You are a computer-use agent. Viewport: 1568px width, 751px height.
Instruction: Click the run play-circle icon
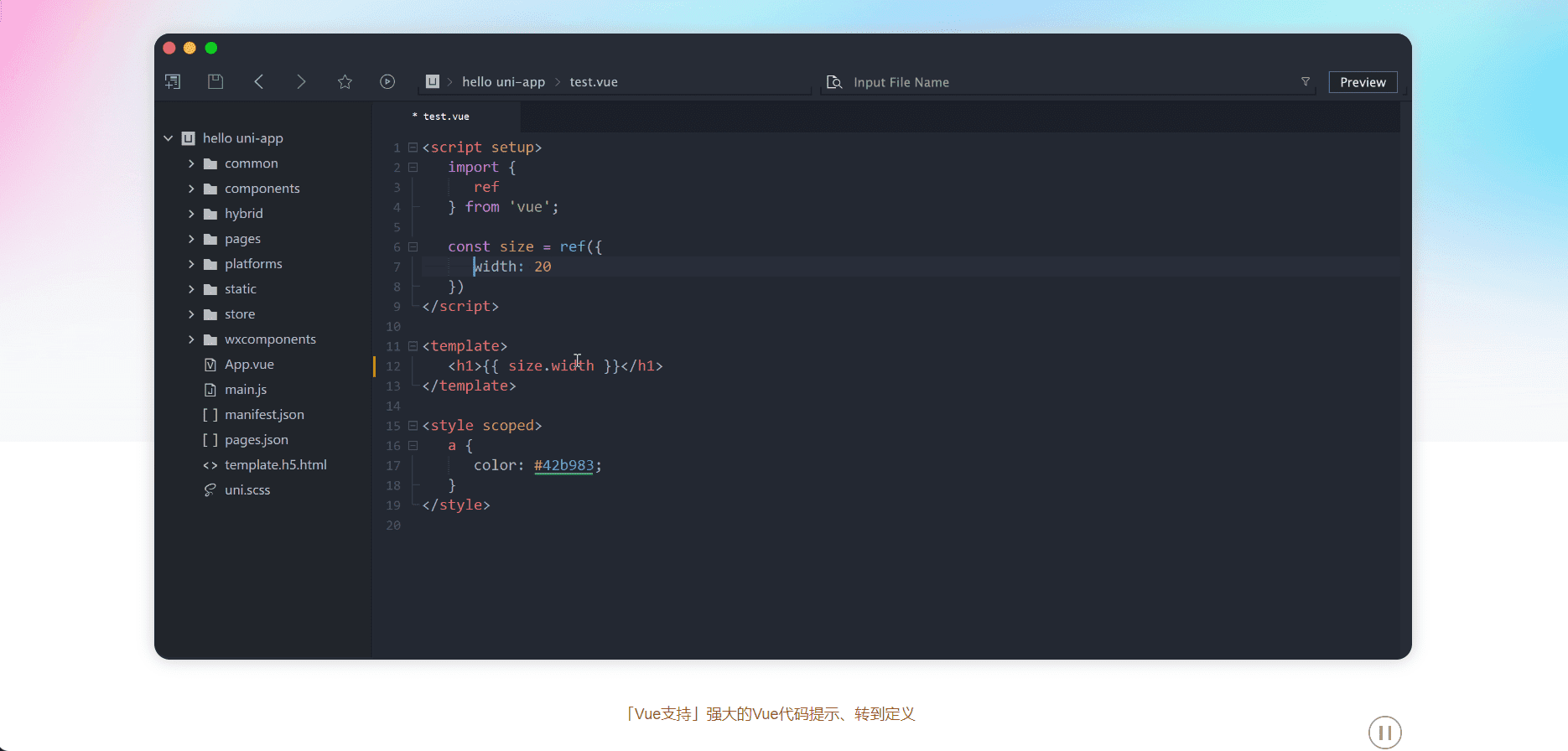(387, 81)
